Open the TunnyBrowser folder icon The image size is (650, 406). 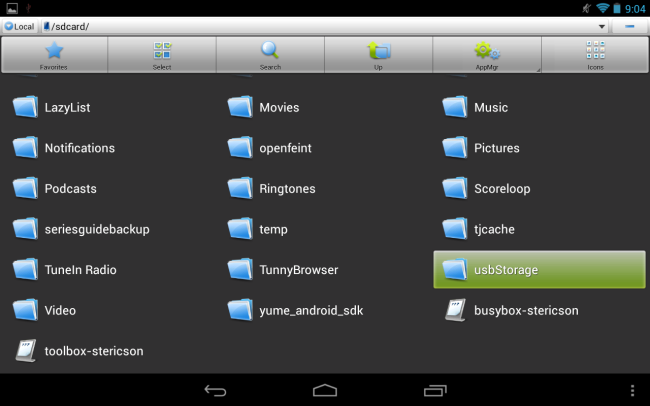240,270
